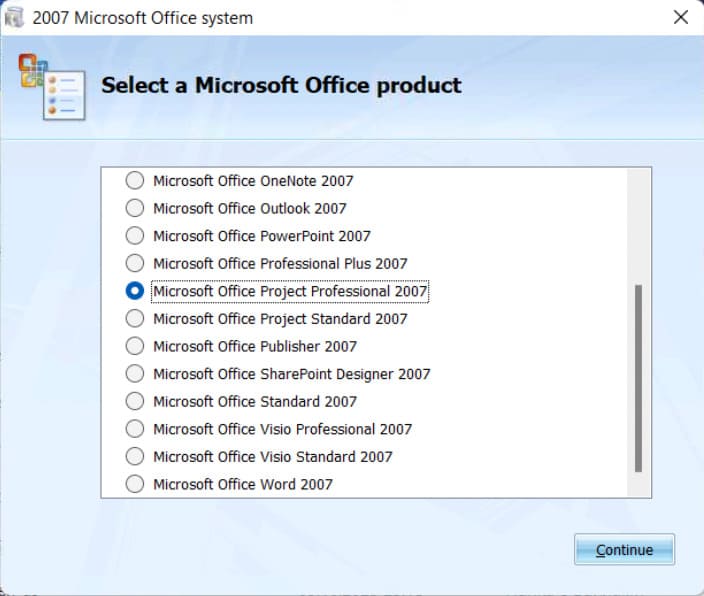Click the Word 2007 label text
The image size is (704, 596).
pos(242,484)
